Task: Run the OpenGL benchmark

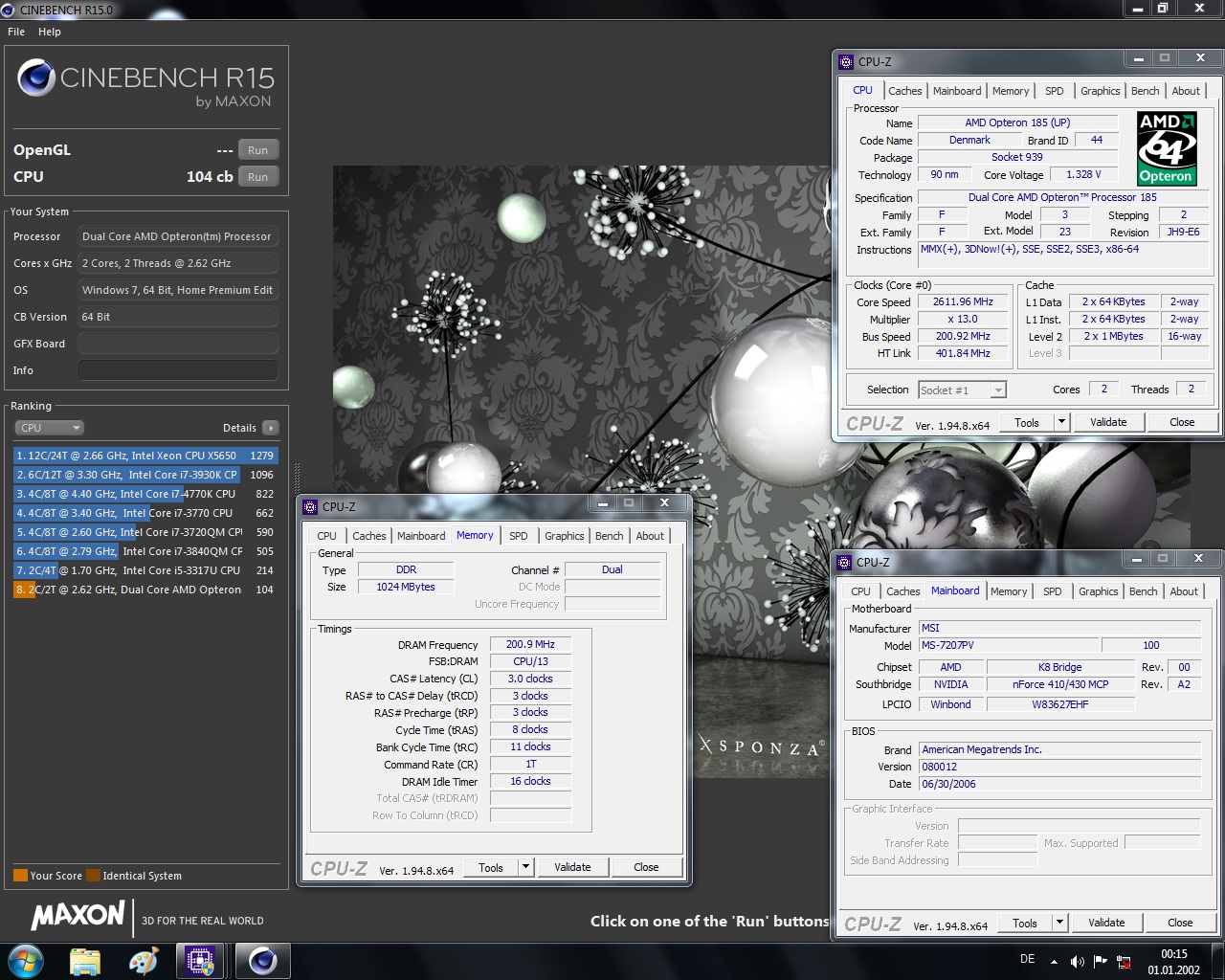Action: 258,150
